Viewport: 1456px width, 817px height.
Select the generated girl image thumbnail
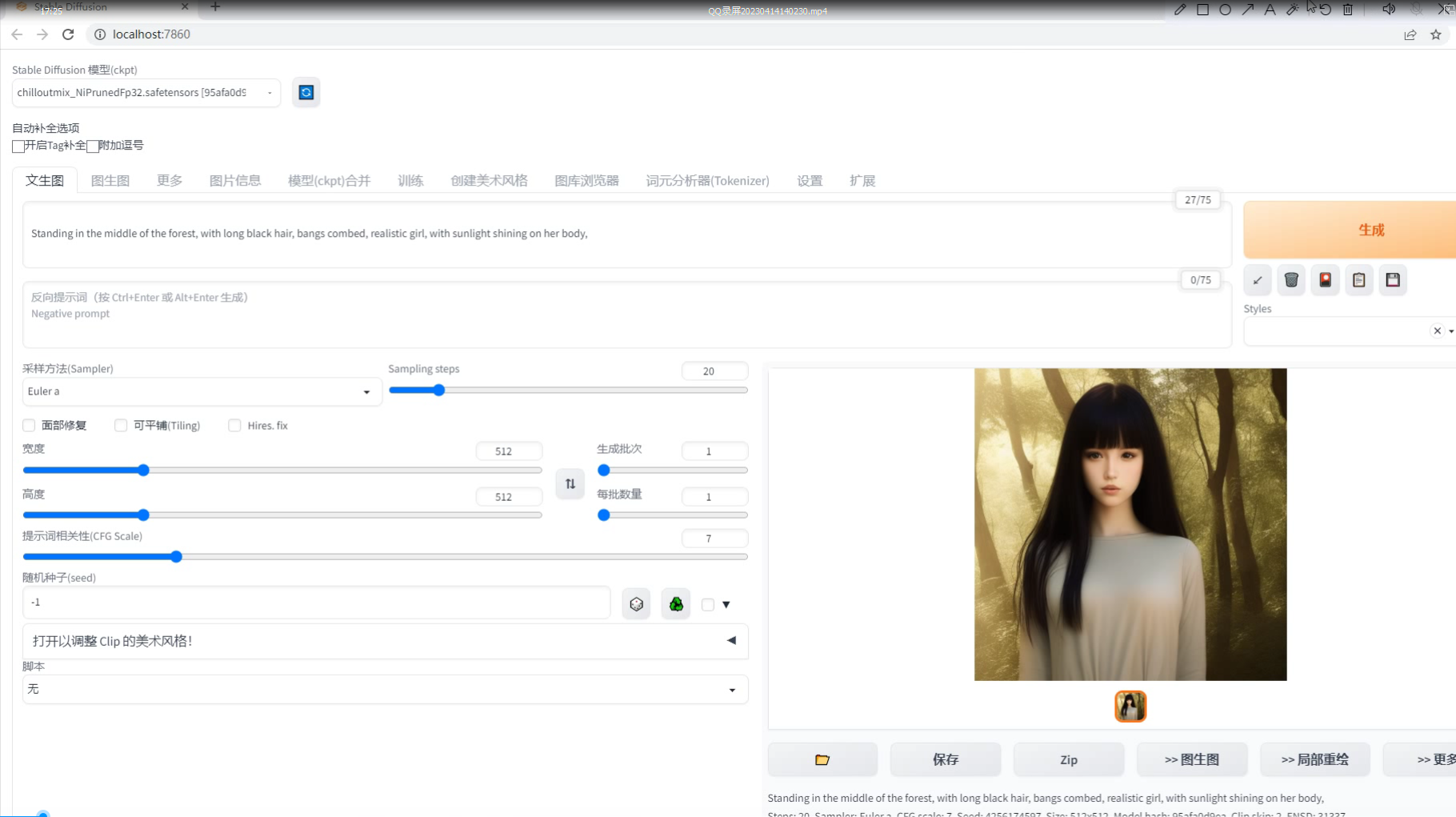(1130, 706)
